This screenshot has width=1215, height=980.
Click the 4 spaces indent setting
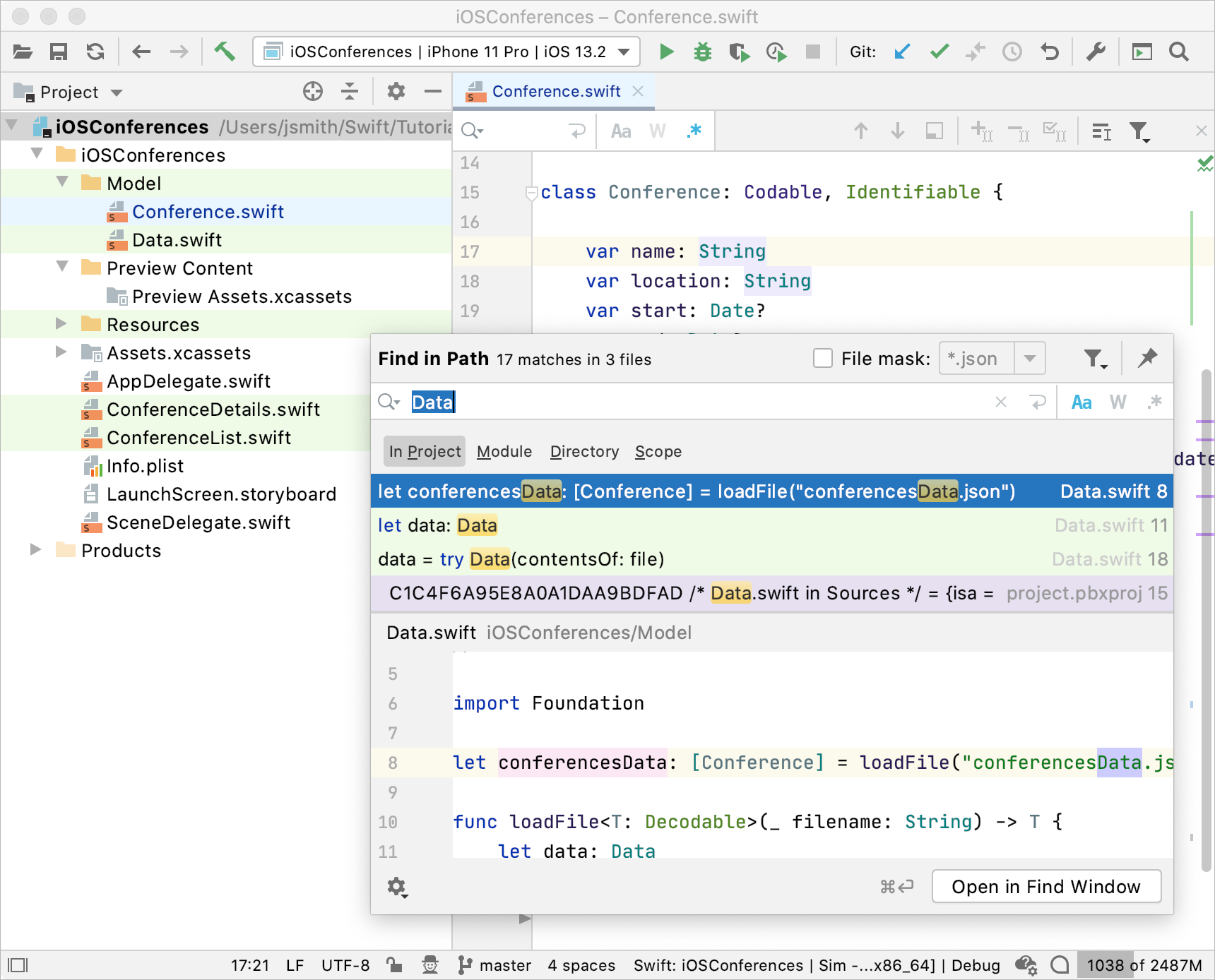[581, 964]
